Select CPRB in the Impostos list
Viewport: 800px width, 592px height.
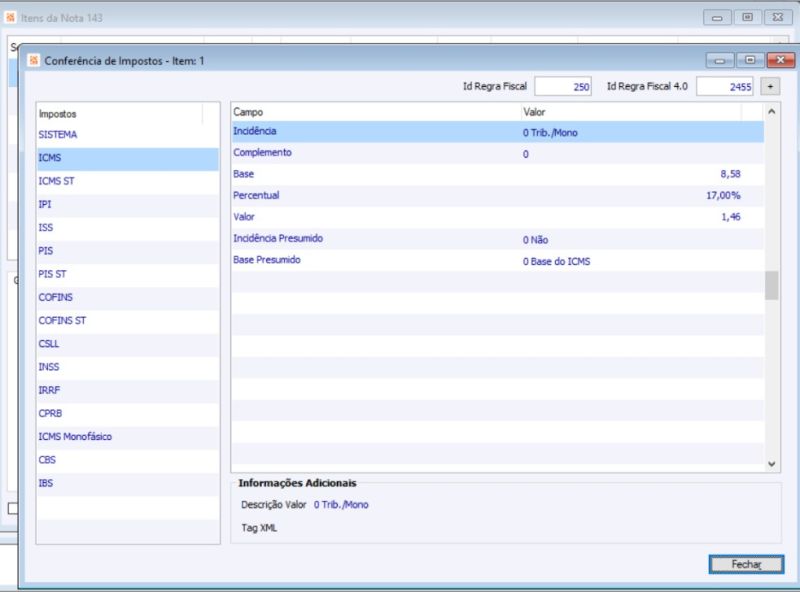click(128, 413)
